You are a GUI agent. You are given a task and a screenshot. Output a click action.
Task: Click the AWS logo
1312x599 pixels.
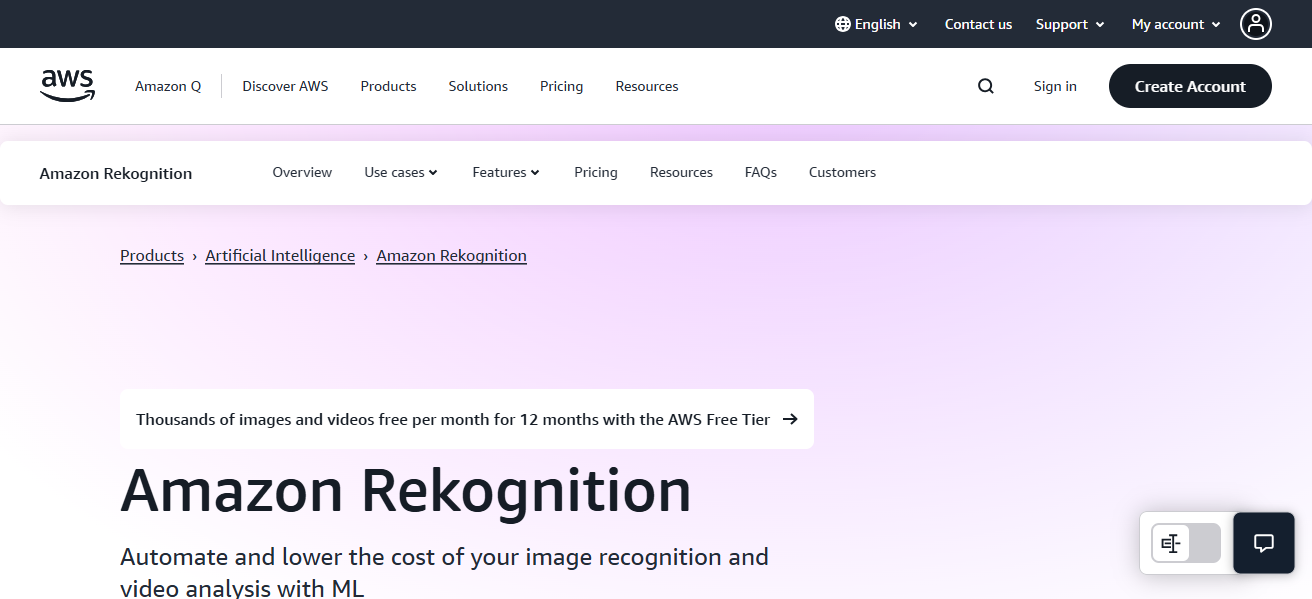[67, 86]
